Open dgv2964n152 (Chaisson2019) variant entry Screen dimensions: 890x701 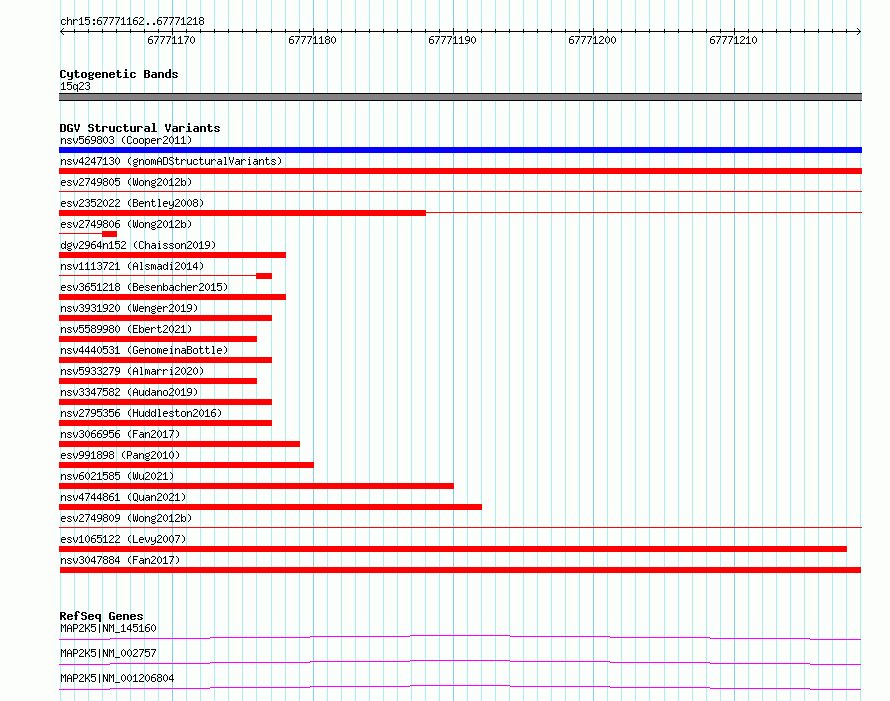click(138, 245)
